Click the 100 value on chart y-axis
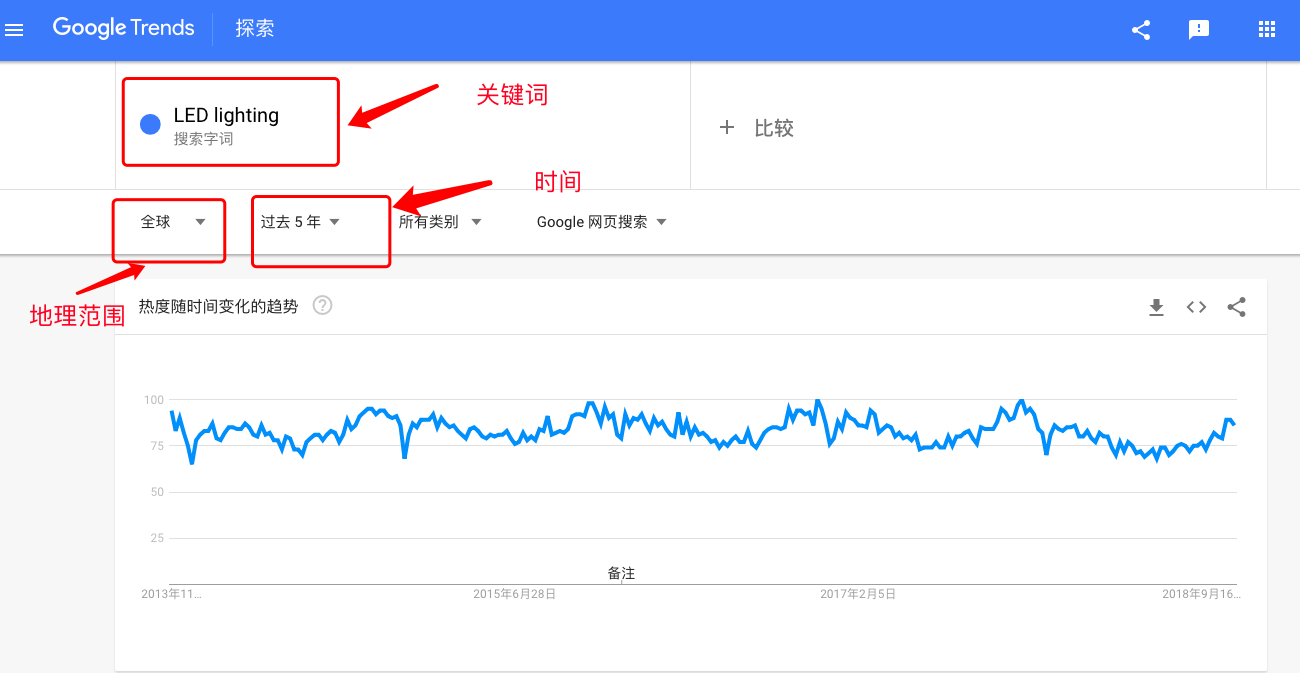Image resolution: width=1300 pixels, height=673 pixels. click(154, 400)
